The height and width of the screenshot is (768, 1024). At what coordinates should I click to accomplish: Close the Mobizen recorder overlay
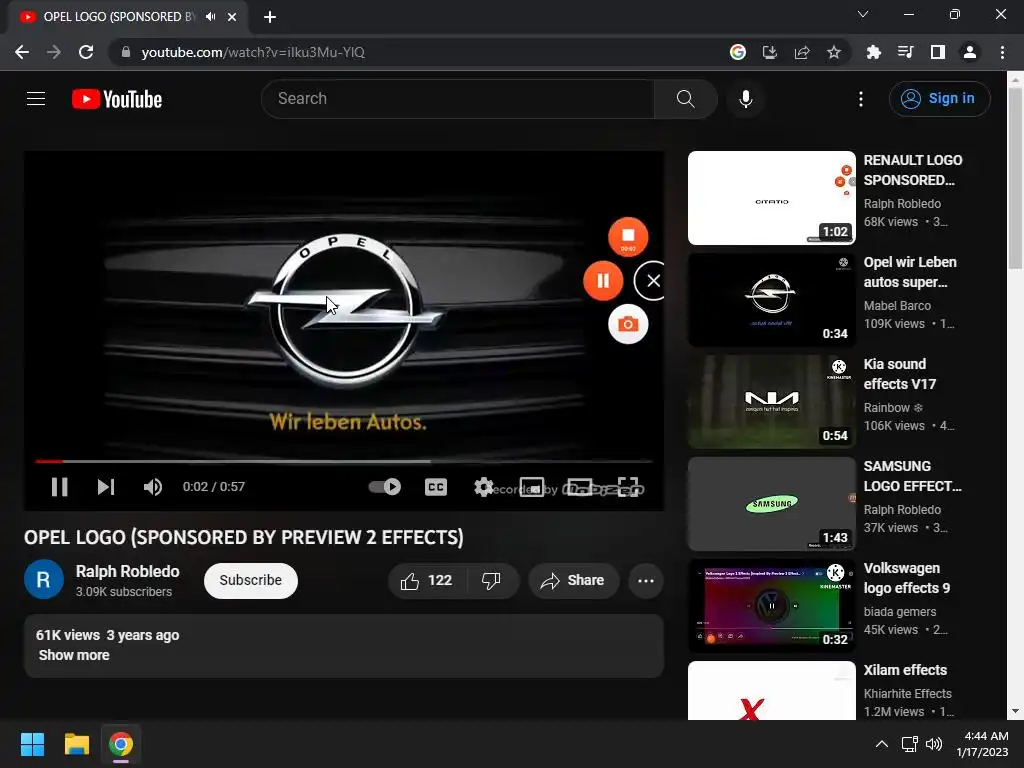652,280
